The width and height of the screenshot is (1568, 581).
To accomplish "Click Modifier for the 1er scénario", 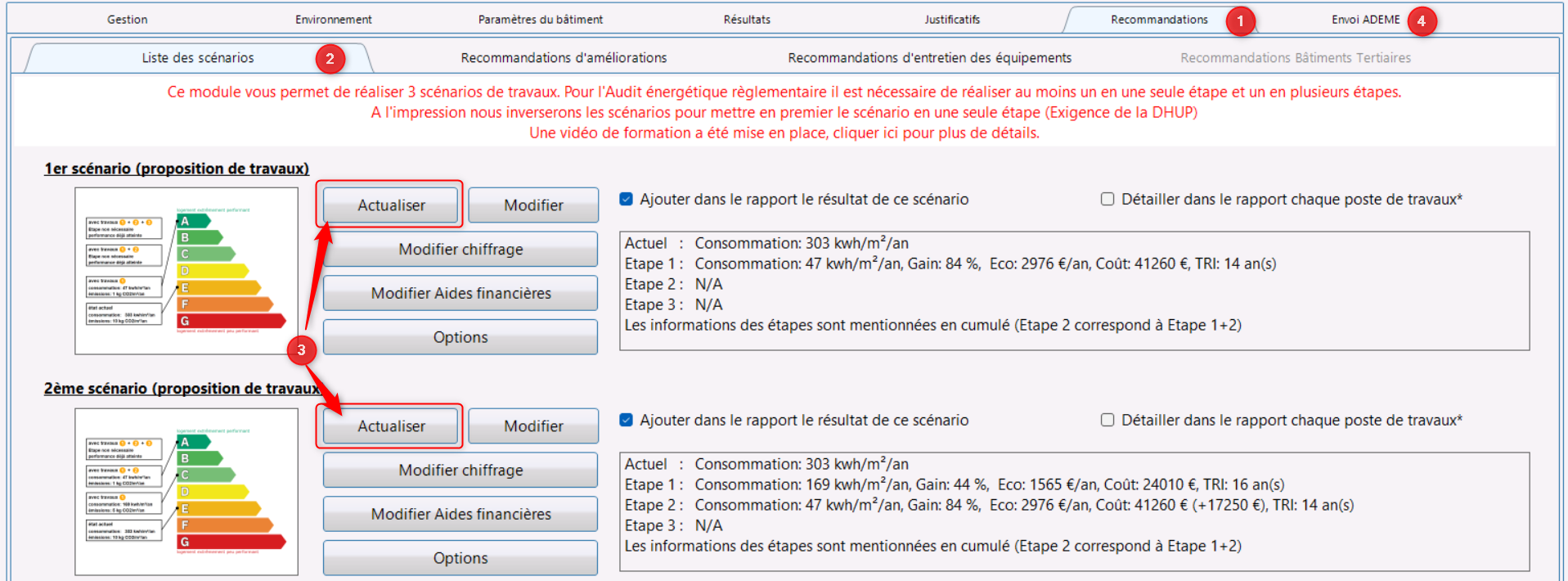I will click(533, 205).
